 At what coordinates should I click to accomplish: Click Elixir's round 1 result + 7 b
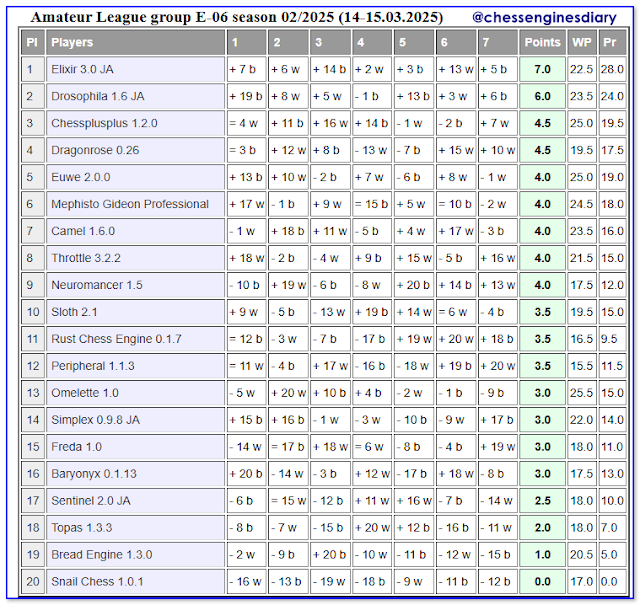coord(247,69)
